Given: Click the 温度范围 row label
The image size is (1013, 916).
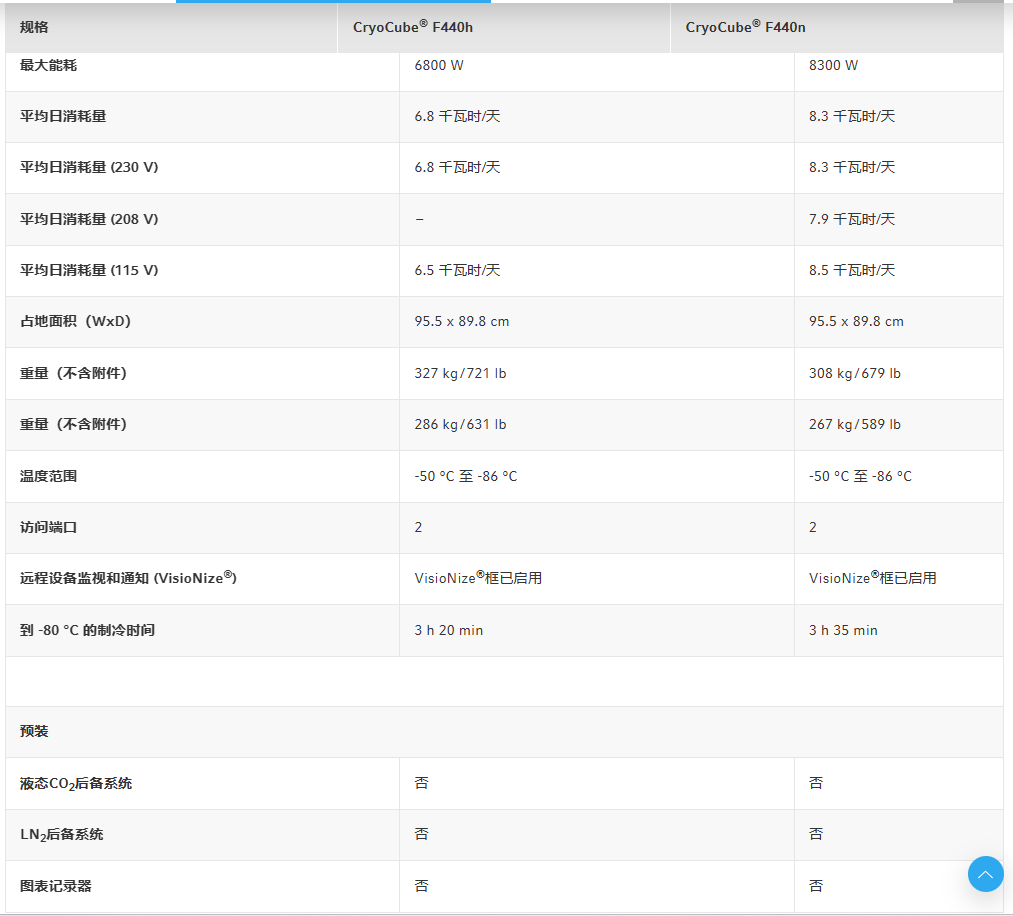Looking at the screenshot, I should pos(48,476).
